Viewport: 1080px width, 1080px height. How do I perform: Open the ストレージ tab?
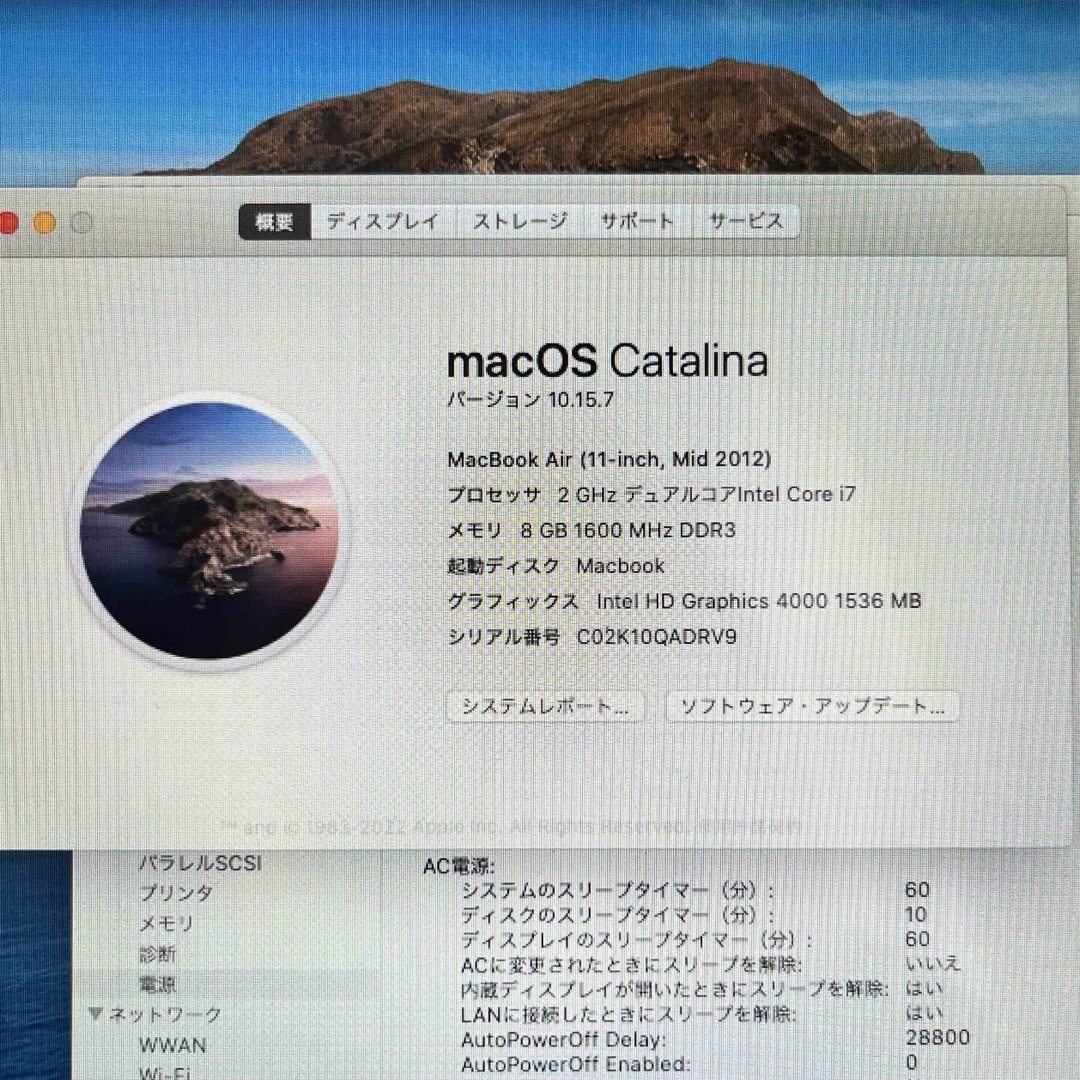tap(520, 222)
